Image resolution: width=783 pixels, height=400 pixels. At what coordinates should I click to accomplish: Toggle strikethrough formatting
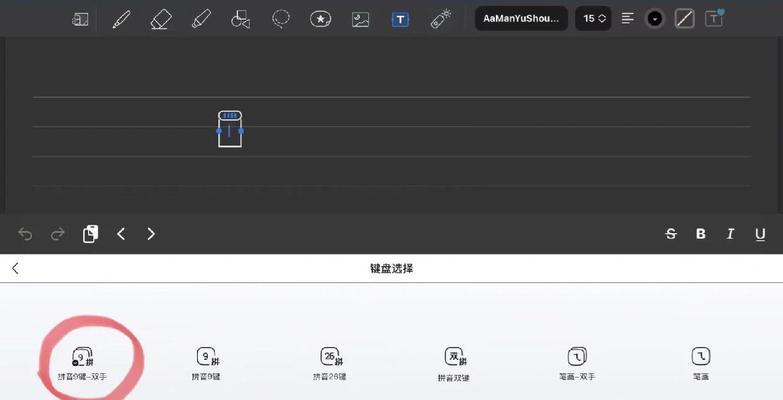[671, 234]
